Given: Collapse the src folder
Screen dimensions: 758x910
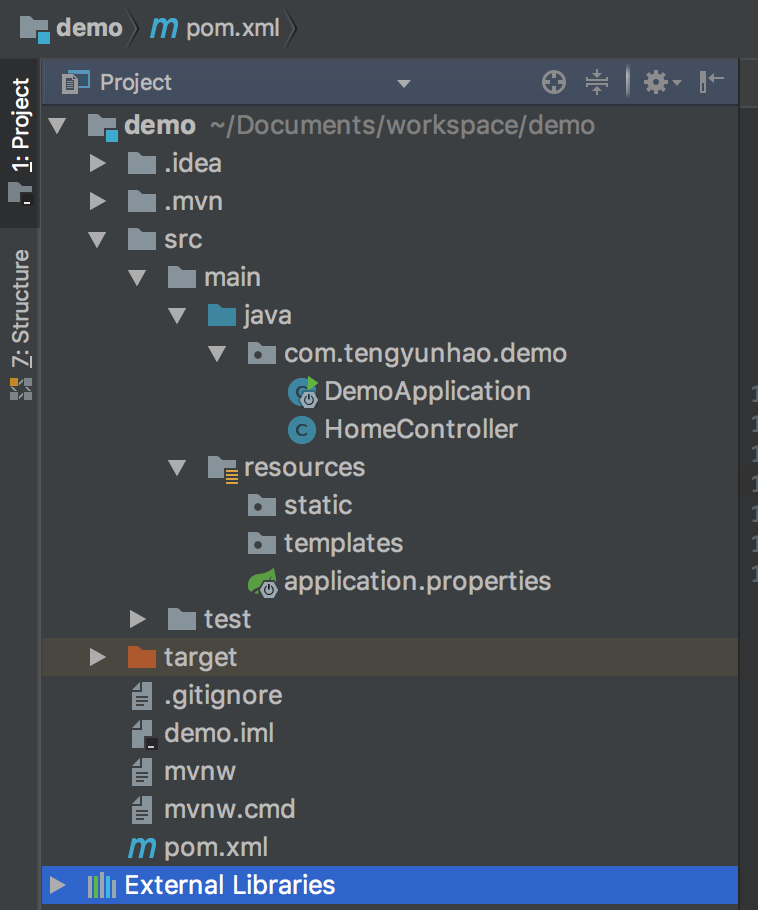Looking at the screenshot, I should pyautogui.click(x=97, y=239).
